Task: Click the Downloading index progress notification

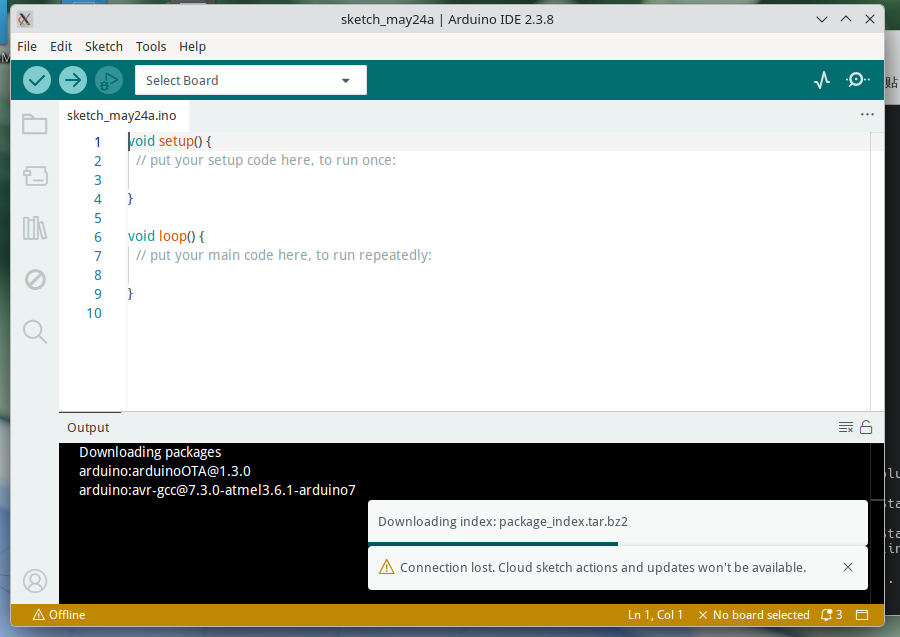Action: (x=618, y=522)
